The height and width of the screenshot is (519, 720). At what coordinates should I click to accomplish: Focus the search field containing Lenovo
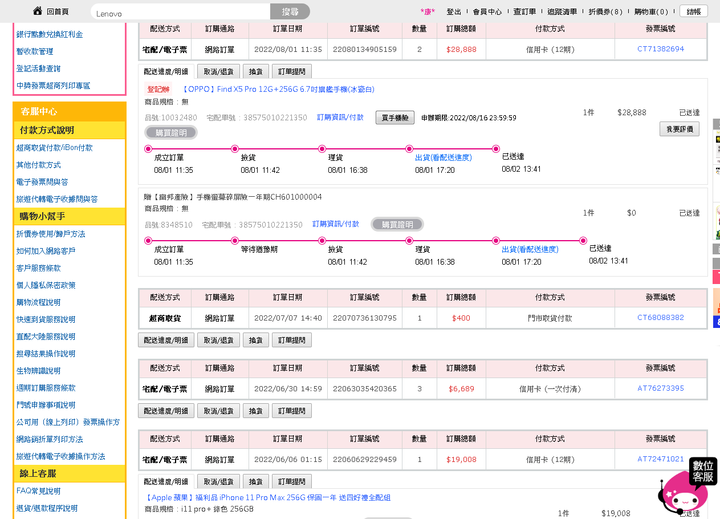pyautogui.click(x=180, y=12)
